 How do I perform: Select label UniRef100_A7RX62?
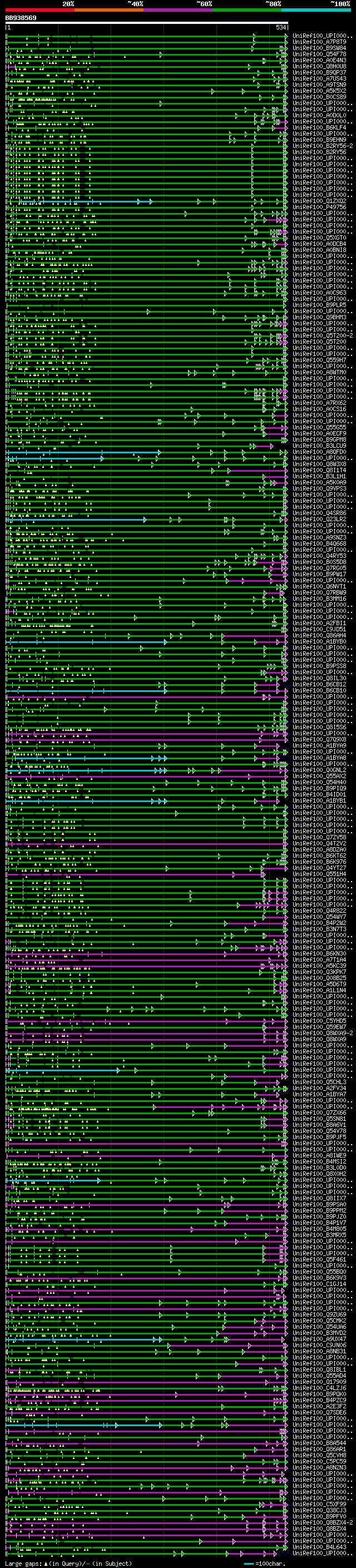(x=319, y=402)
